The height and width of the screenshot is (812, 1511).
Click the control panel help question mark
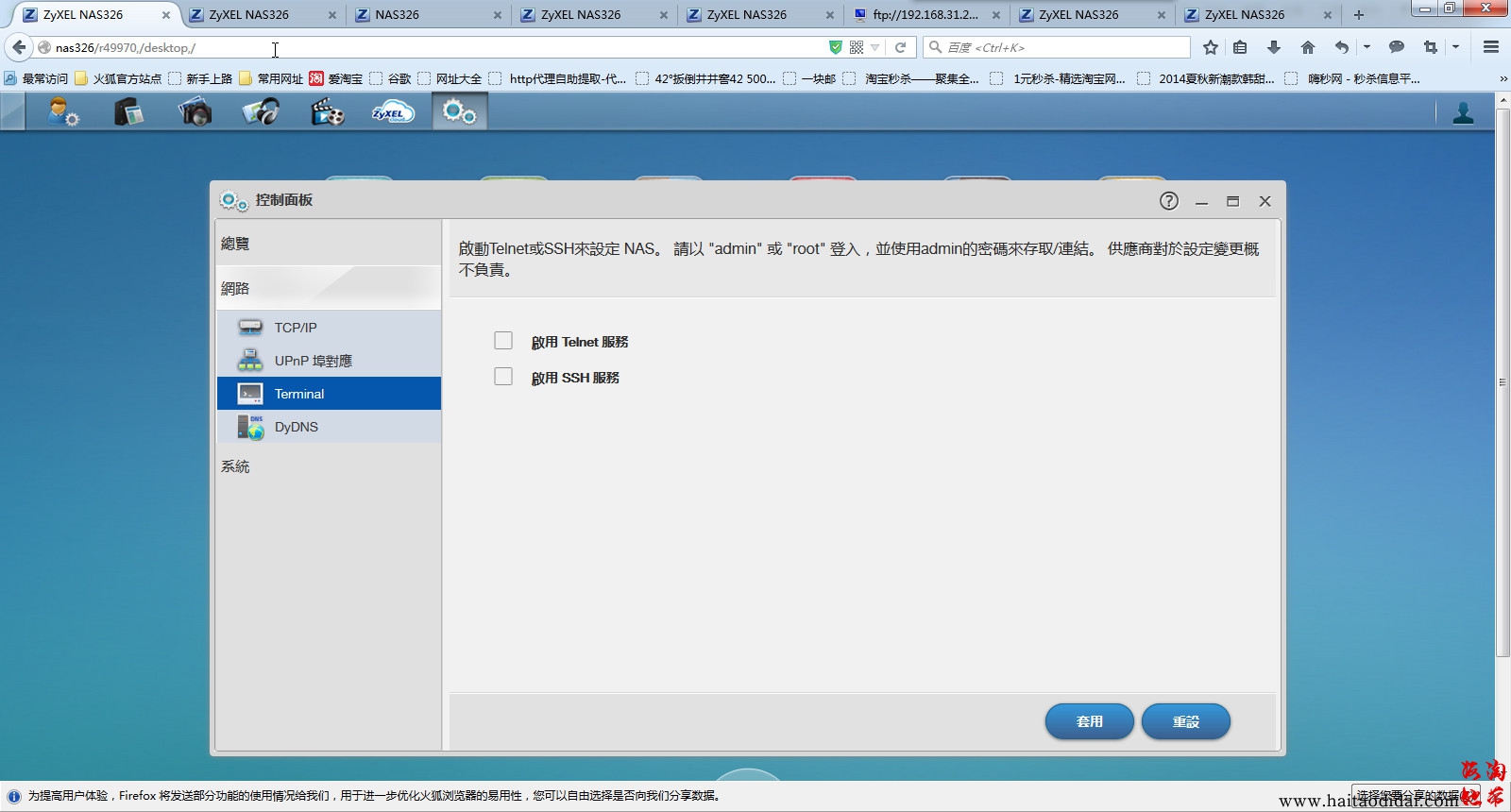pos(1168,200)
